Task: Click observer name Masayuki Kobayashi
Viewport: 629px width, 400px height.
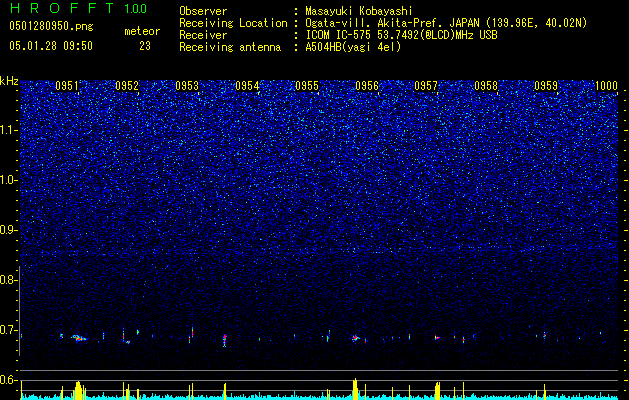Action: click(359, 11)
